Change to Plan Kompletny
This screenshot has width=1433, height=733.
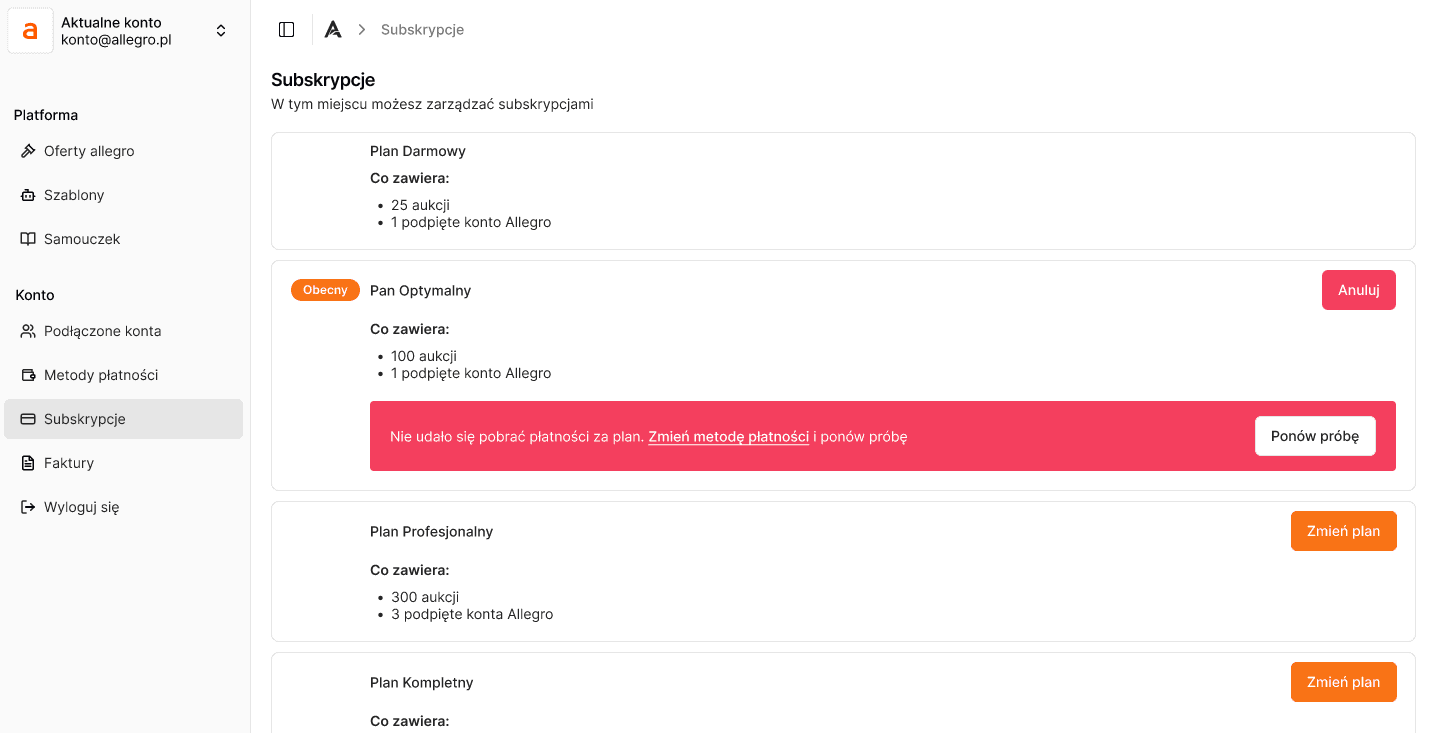(x=1343, y=682)
